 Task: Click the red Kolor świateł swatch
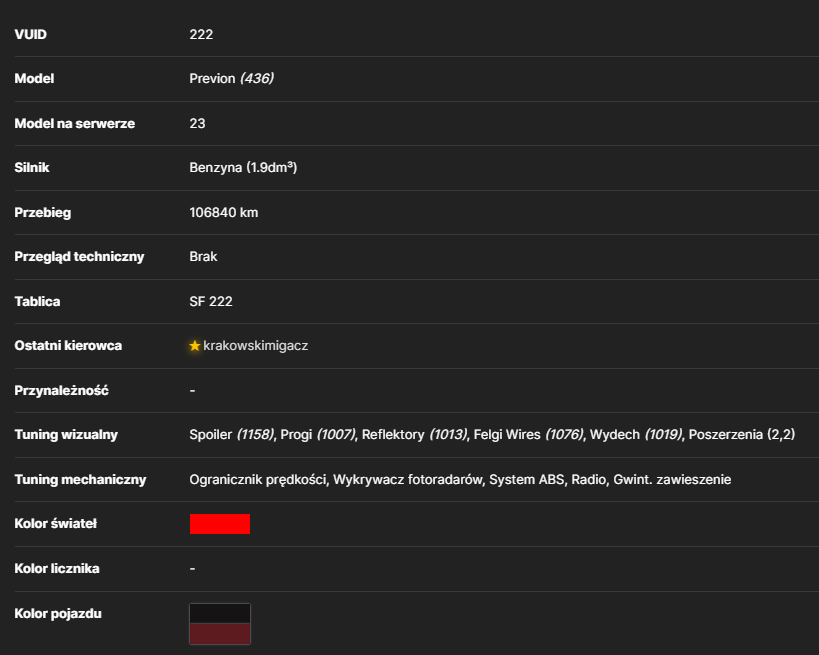coord(220,524)
